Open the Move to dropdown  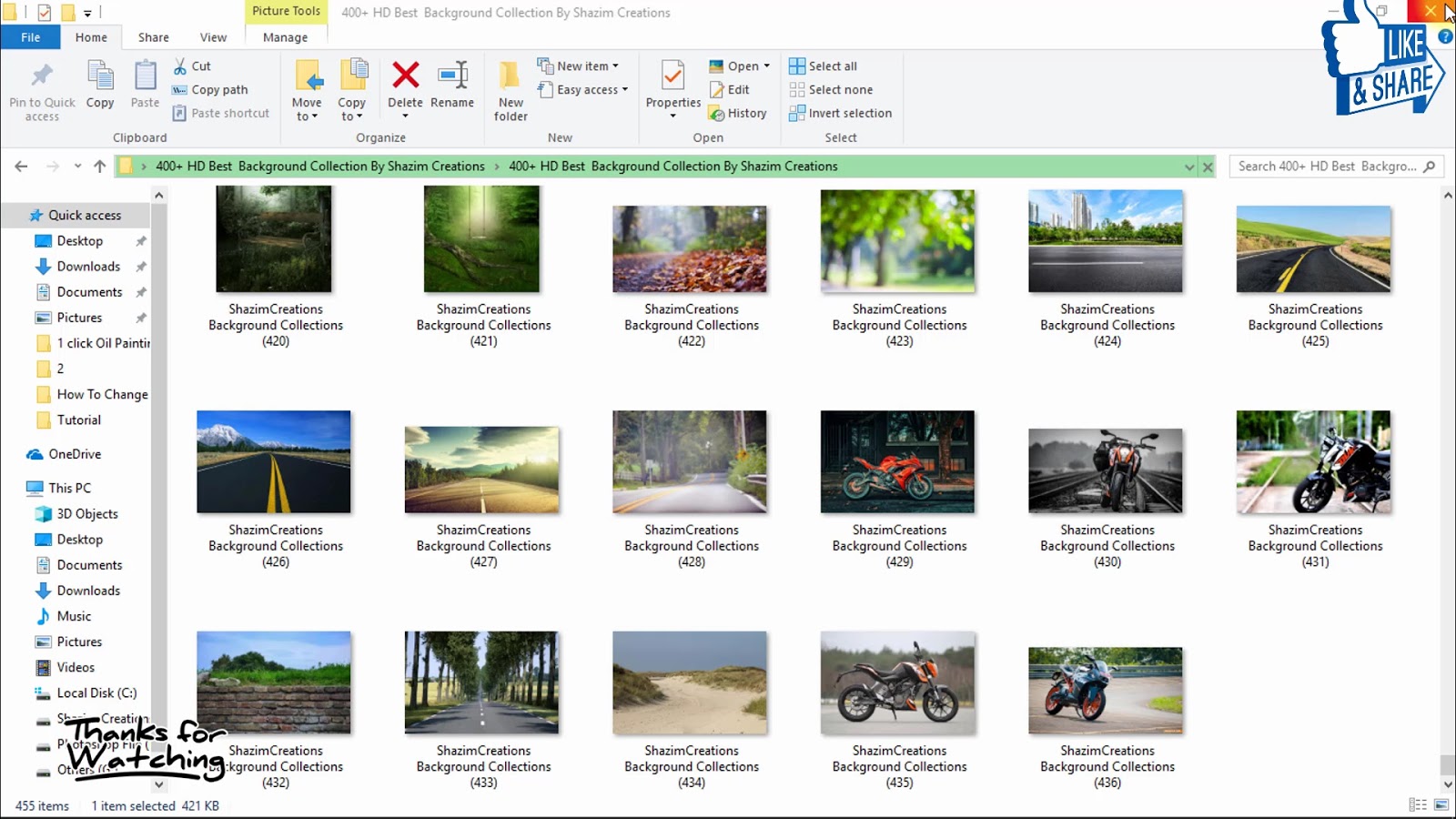(x=307, y=88)
